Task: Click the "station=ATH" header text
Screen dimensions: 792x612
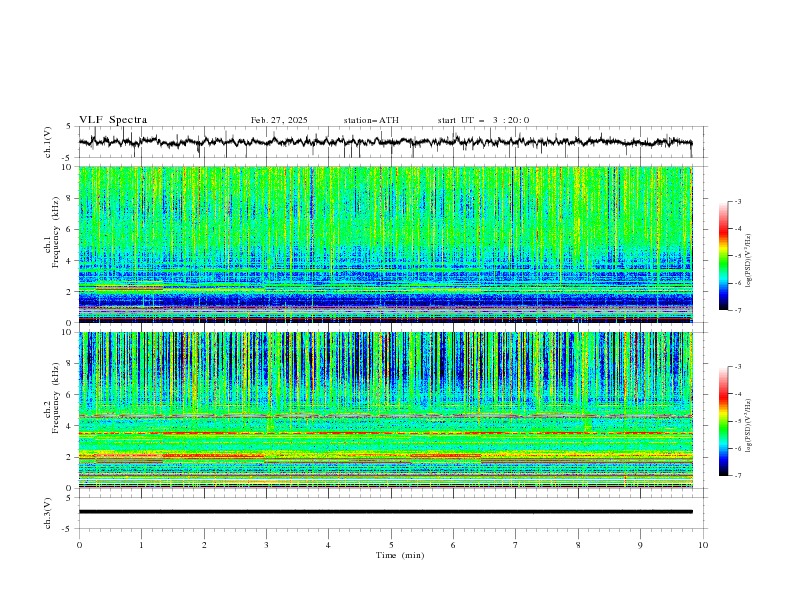Action: point(371,120)
